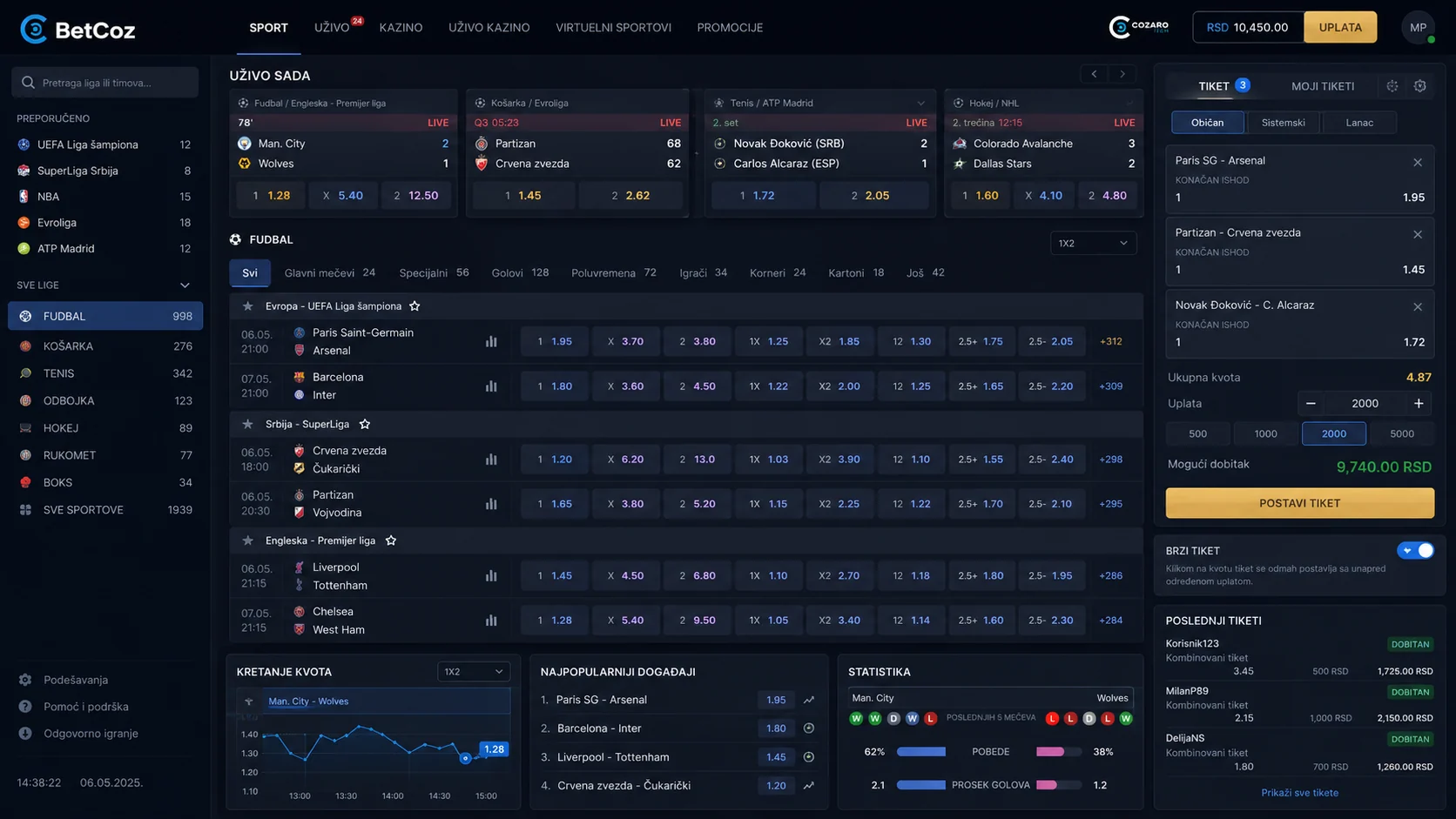Expand more markets +312 for PSG vs Arsenal

point(1111,341)
